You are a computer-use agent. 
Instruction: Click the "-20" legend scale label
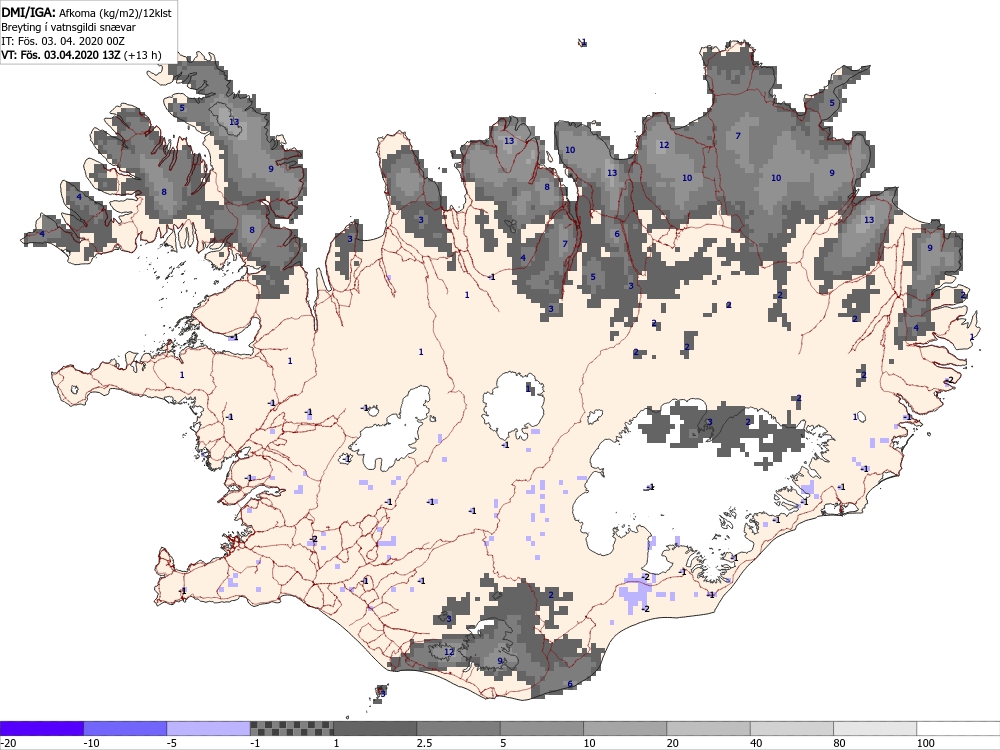(x=8, y=743)
